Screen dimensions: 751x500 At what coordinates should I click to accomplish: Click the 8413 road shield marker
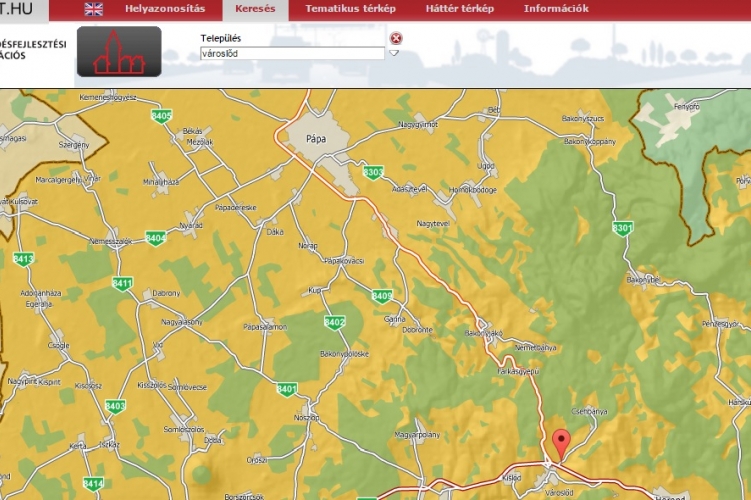tap(23, 259)
